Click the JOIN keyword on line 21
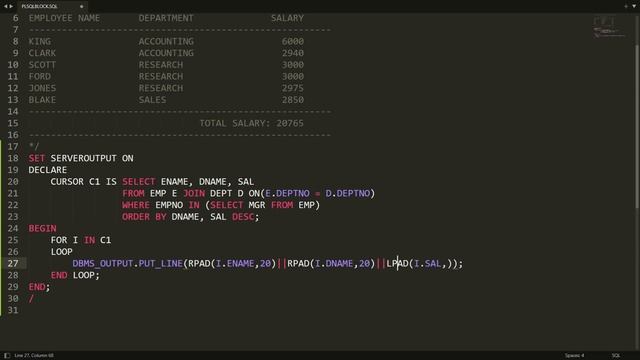The width and height of the screenshot is (640, 360). [x=194, y=193]
